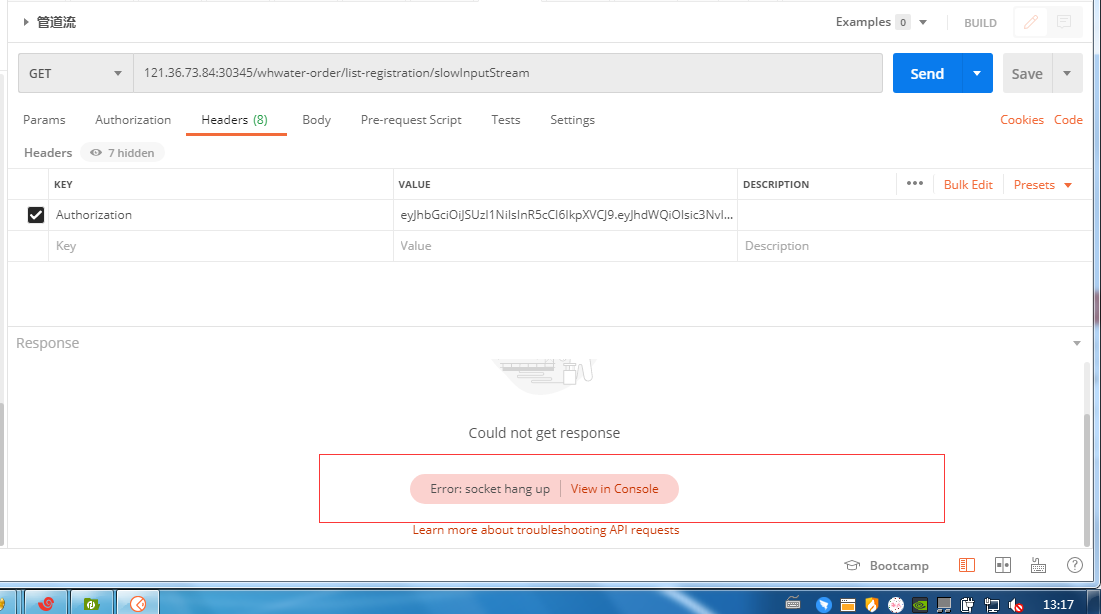Open the Pre-request Script tab
Image resolution: width=1101 pixels, height=614 pixels.
click(x=411, y=119)
